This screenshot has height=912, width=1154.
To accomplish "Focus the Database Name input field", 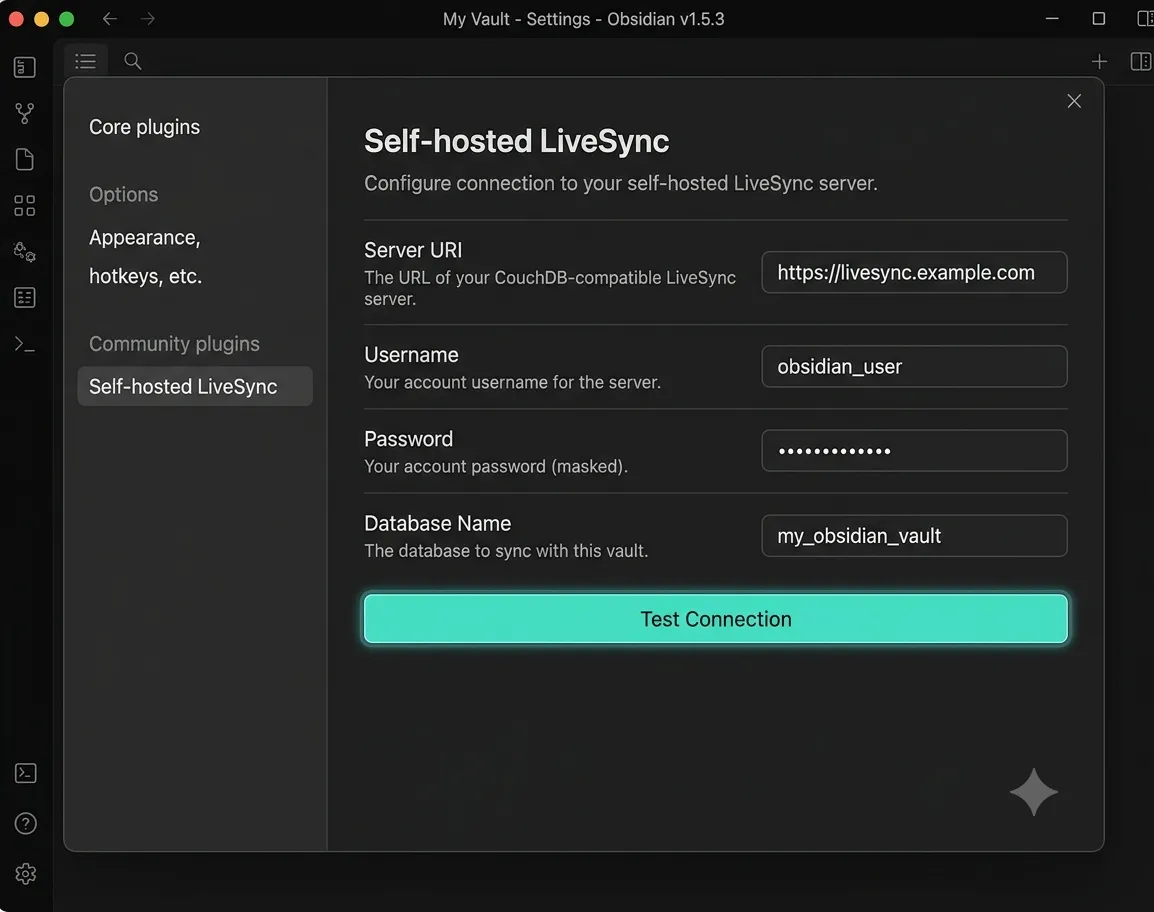I will [914, 536].
